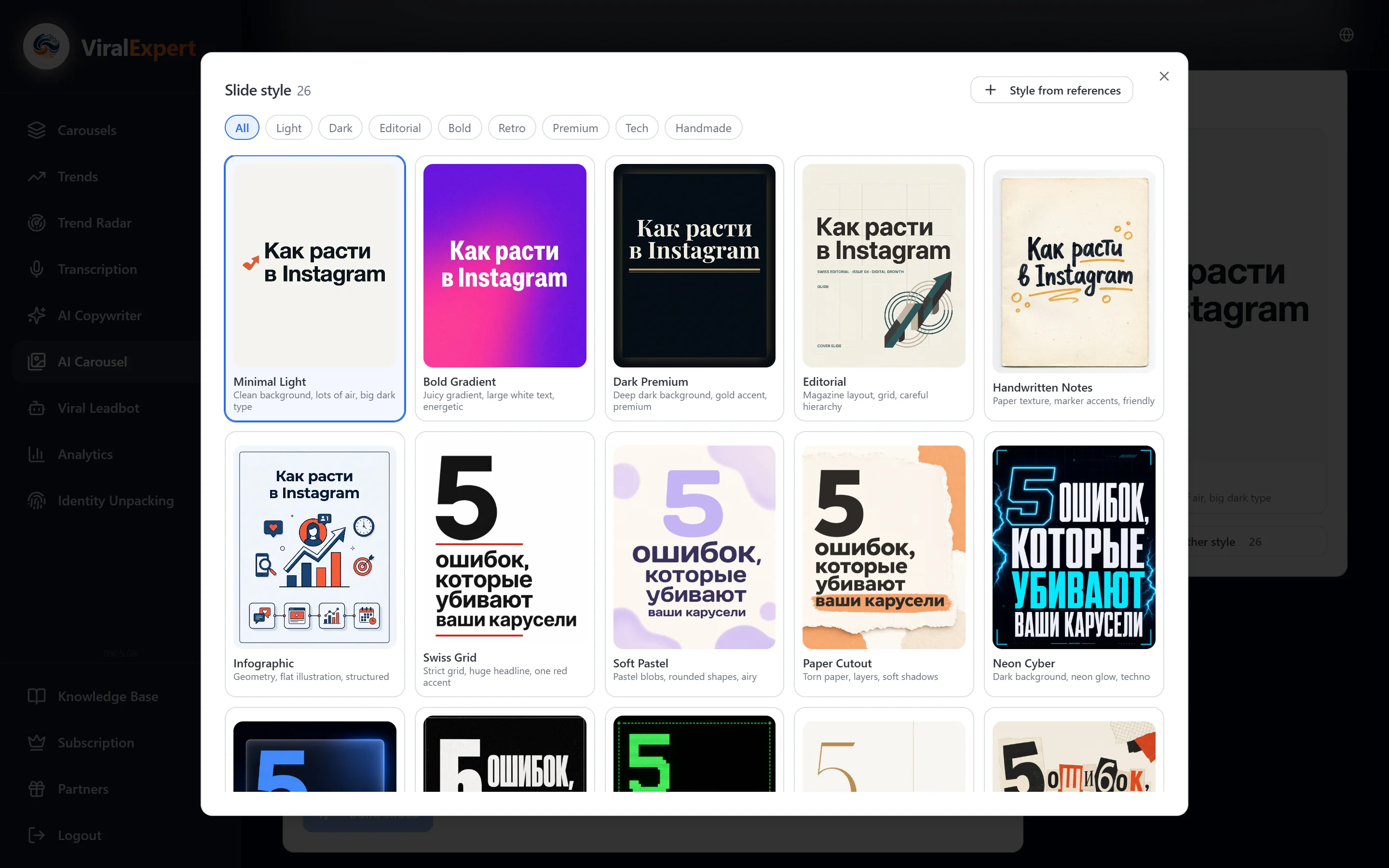Click the Trend Radar target icon
The image size is (1389, 868).
pos(37,223)
